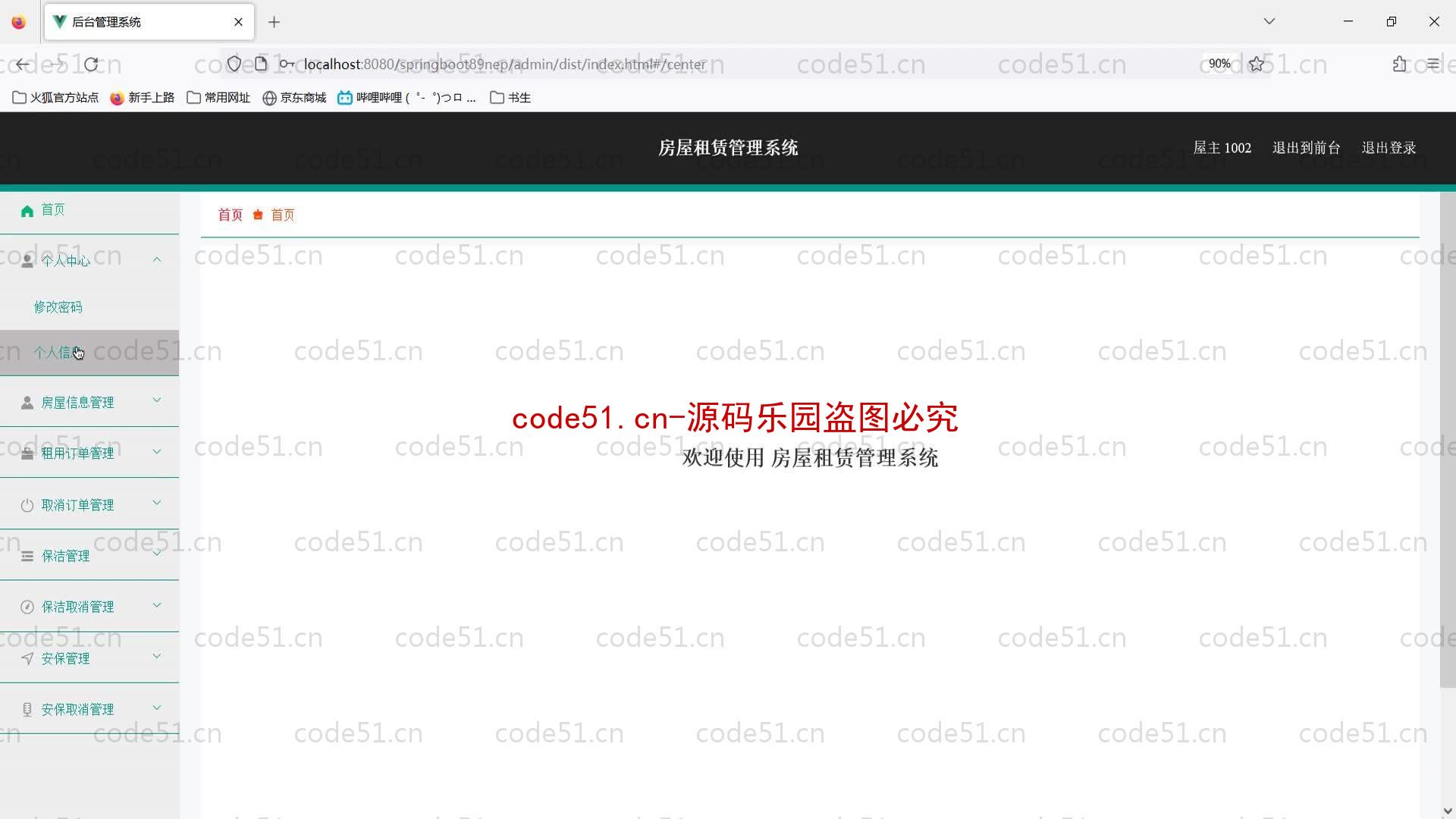The height and width of the screenshot is (819, 1456).
Task: Click the 安保管理 security management icon
Action: [27, 657]
